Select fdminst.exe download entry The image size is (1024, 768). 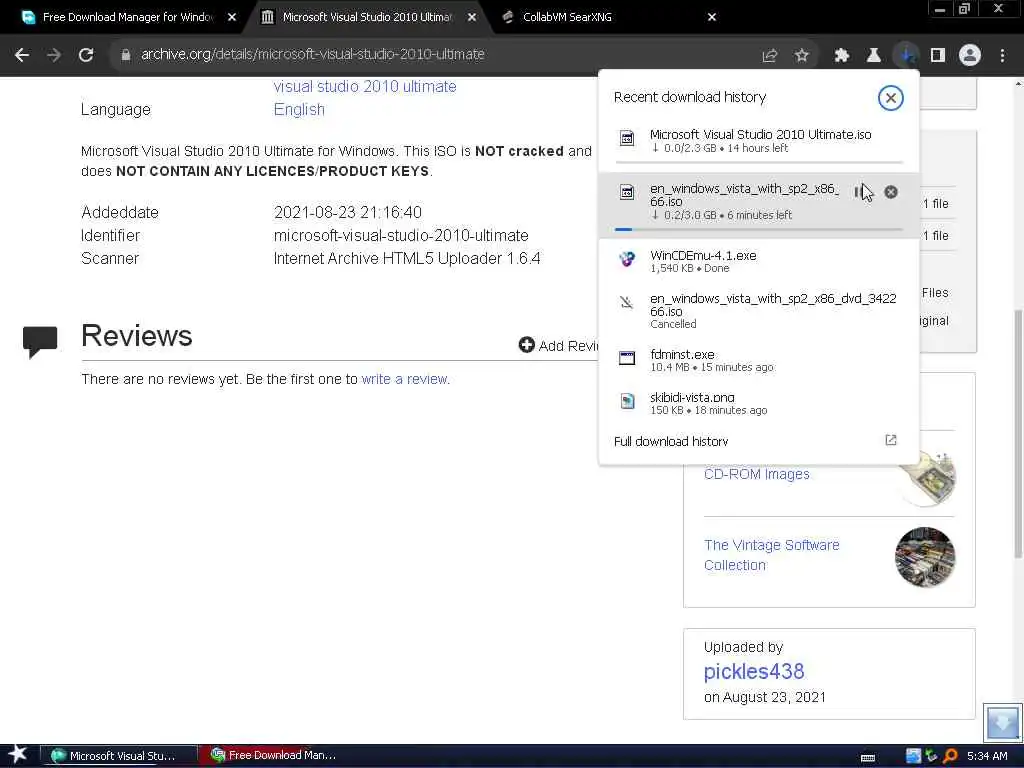click(759, 360)
